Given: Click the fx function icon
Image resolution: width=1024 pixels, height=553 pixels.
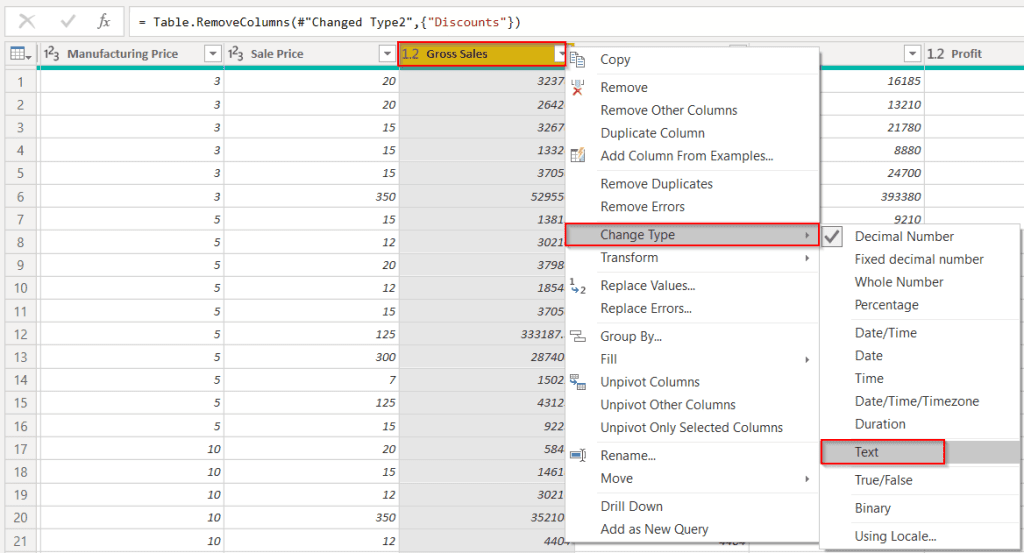Looking at the screenshot, I should coord(104,22).
